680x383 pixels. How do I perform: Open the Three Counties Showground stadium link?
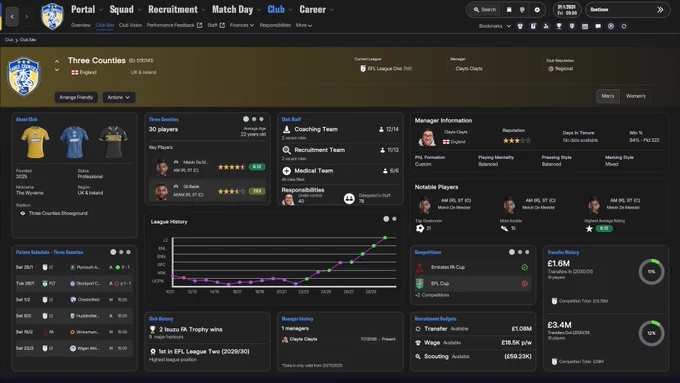point(58,213)
